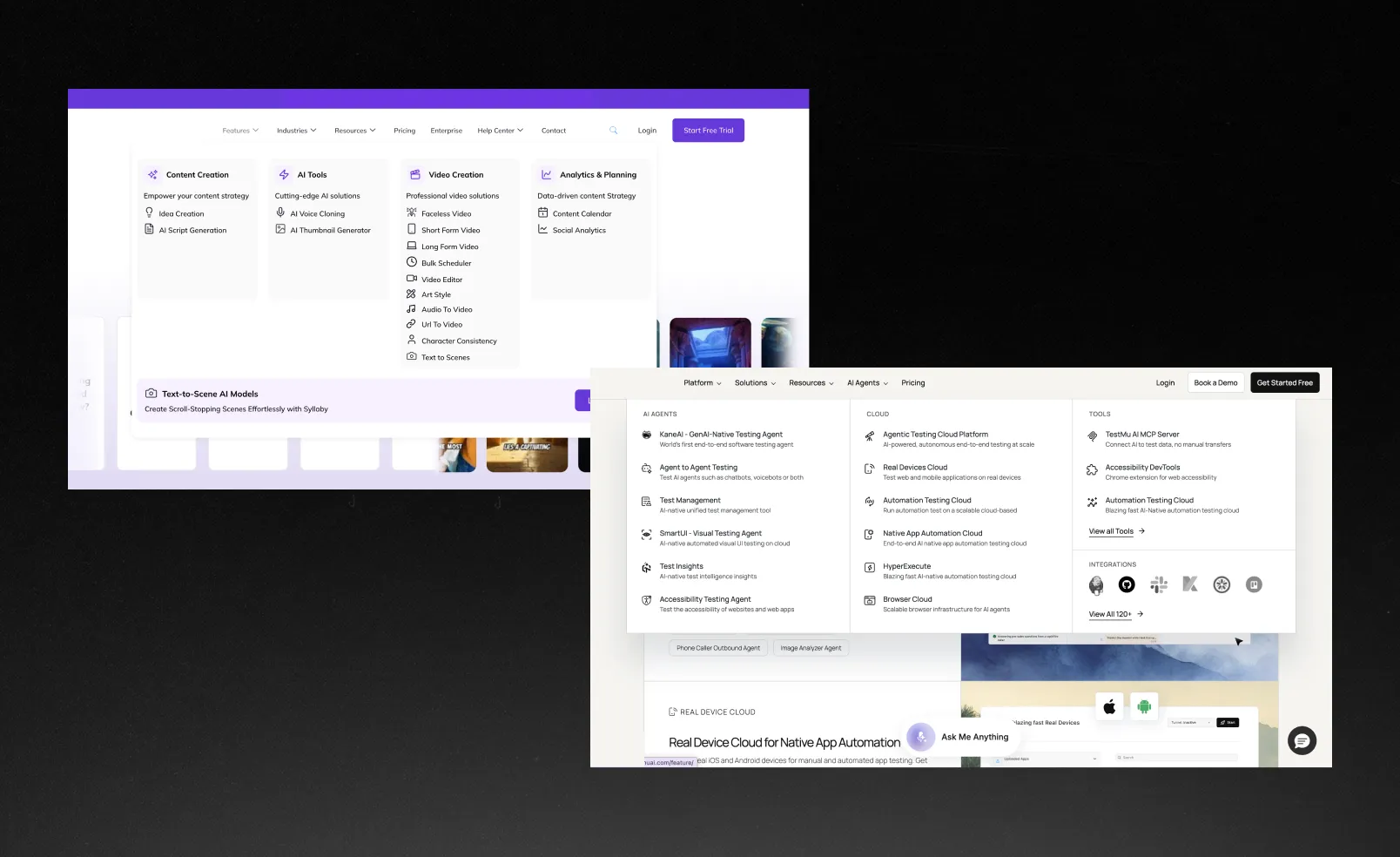Select SmartUI - Visual Testing Agent entry
Screen dimensions: 1400x857
point(716,538)
